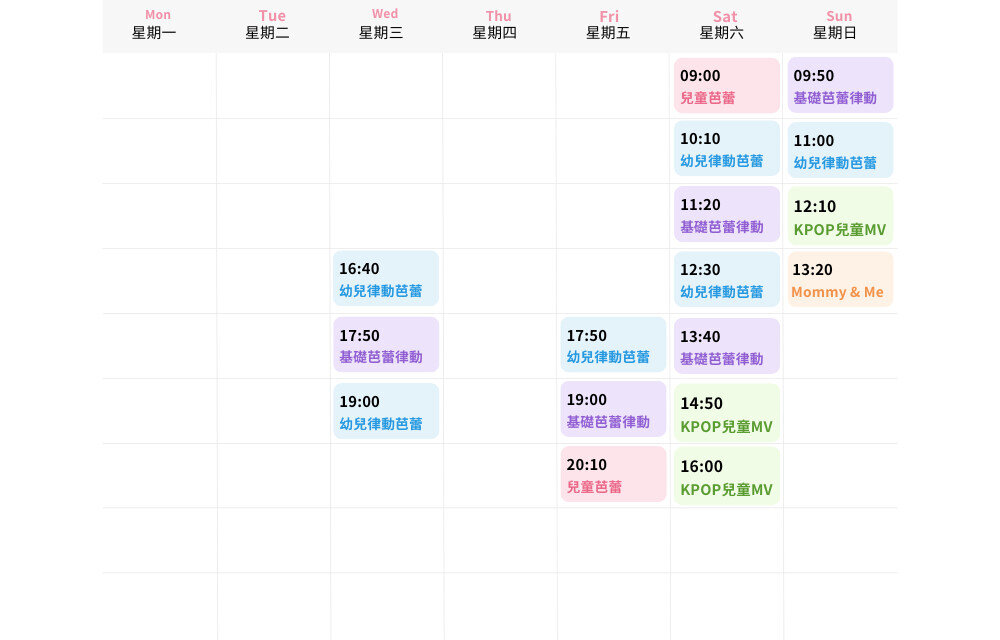
Task: Open the Wednesday 17:50 基礎芭蕾律動 class
Action: click(x=386, y=345)
